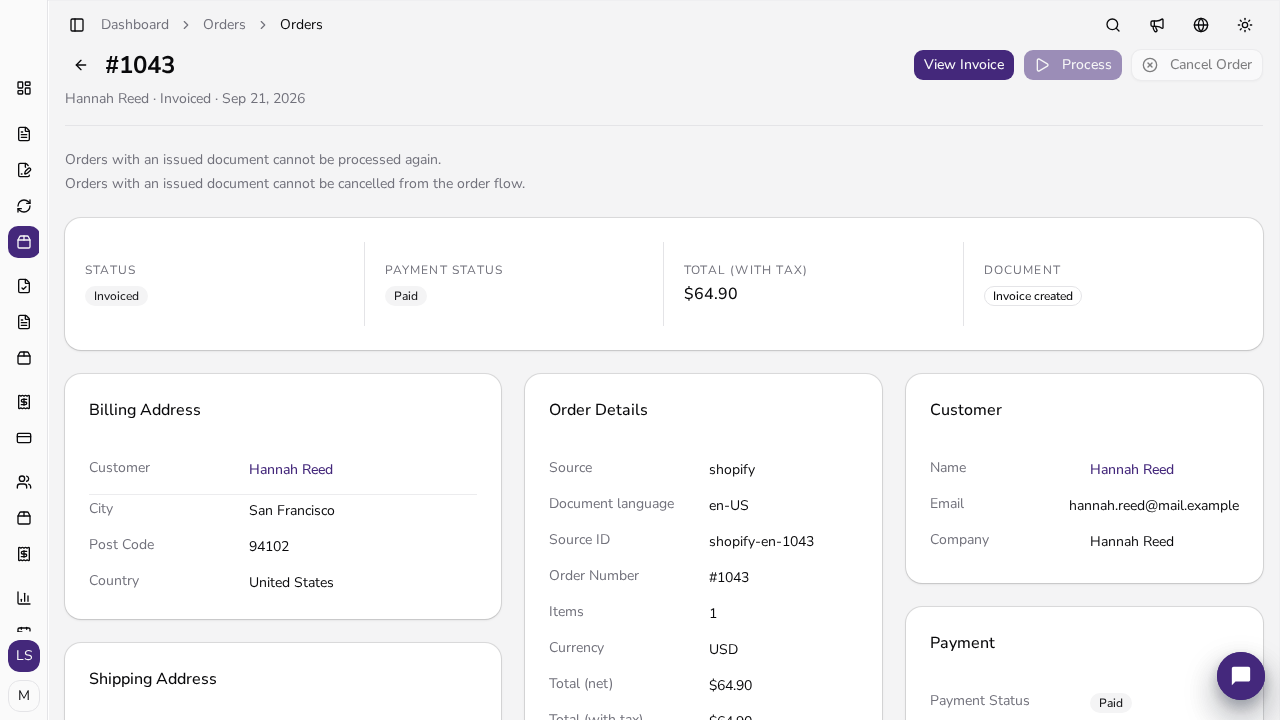The width and height of the screenshot is (1280, 720).
Task: Open the credit card sidebar icon
Action: 24,438
